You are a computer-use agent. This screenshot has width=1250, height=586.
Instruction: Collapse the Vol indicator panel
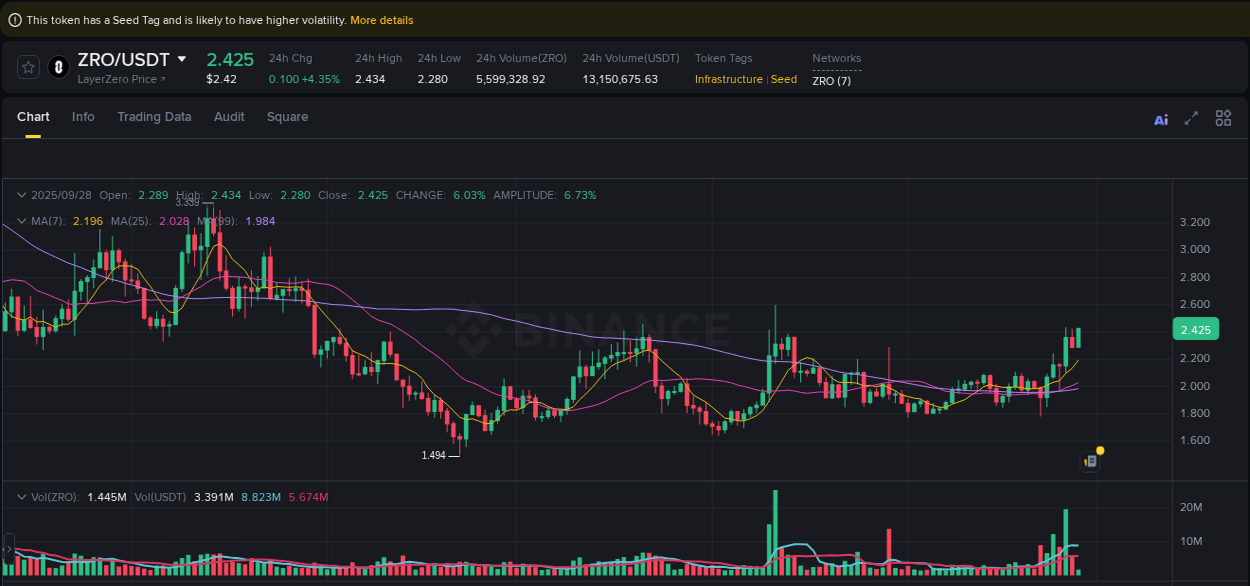[x=22, y=495]
